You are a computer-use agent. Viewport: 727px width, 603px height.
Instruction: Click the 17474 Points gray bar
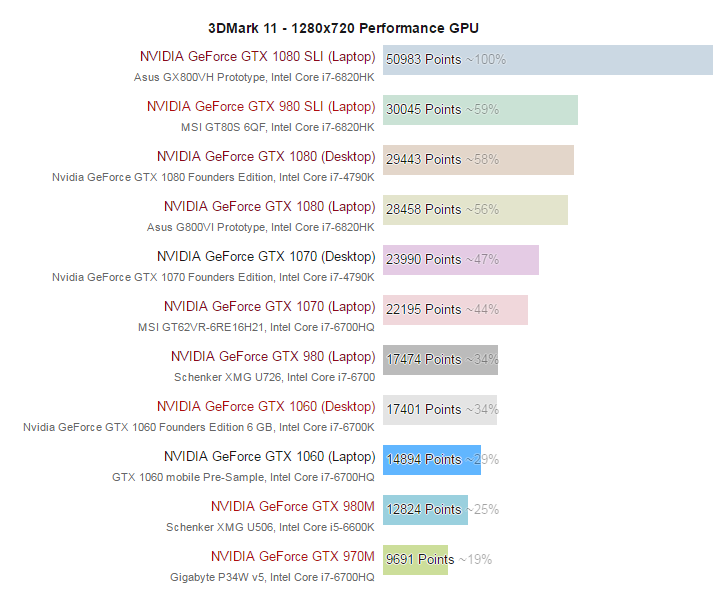(x=440, y=360)
